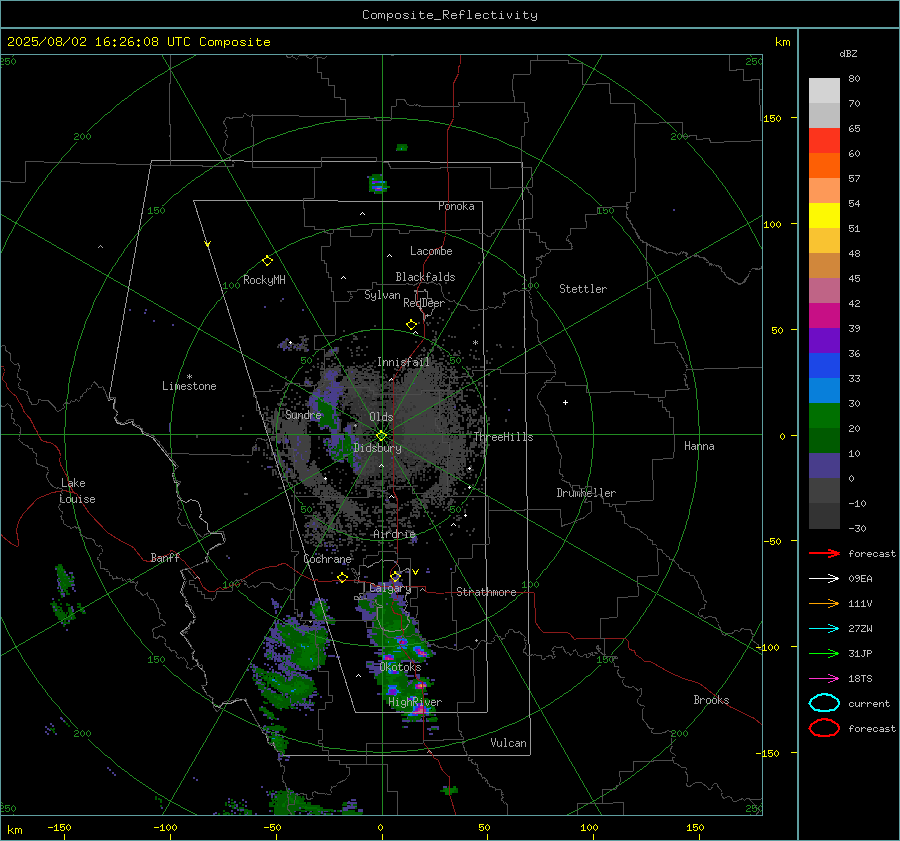The width and height of the screenshot is (900, 841).
Task: Click the yellow diamond marker above Calgary
Action: click(395, 576)
